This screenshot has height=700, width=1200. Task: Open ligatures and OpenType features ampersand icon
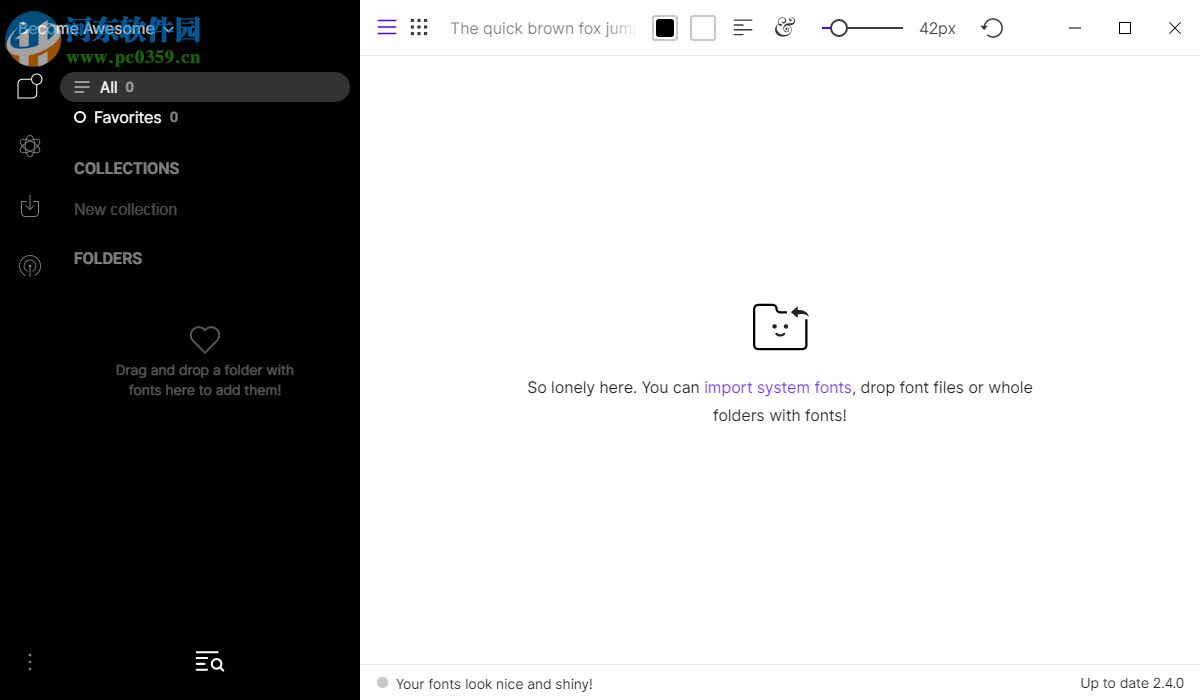tap(785, 28)
